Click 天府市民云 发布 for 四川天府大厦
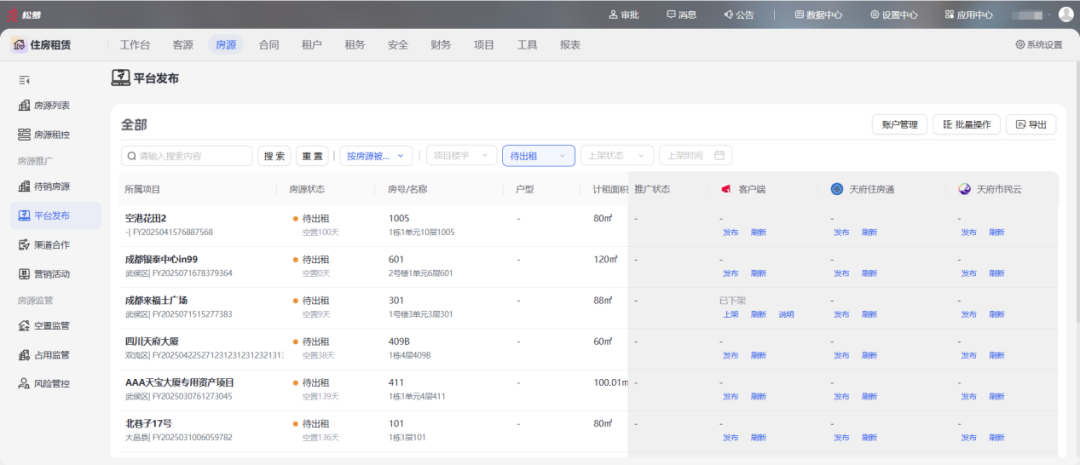Viewport: 1080px width, 465px height. (x=968, y=355)
